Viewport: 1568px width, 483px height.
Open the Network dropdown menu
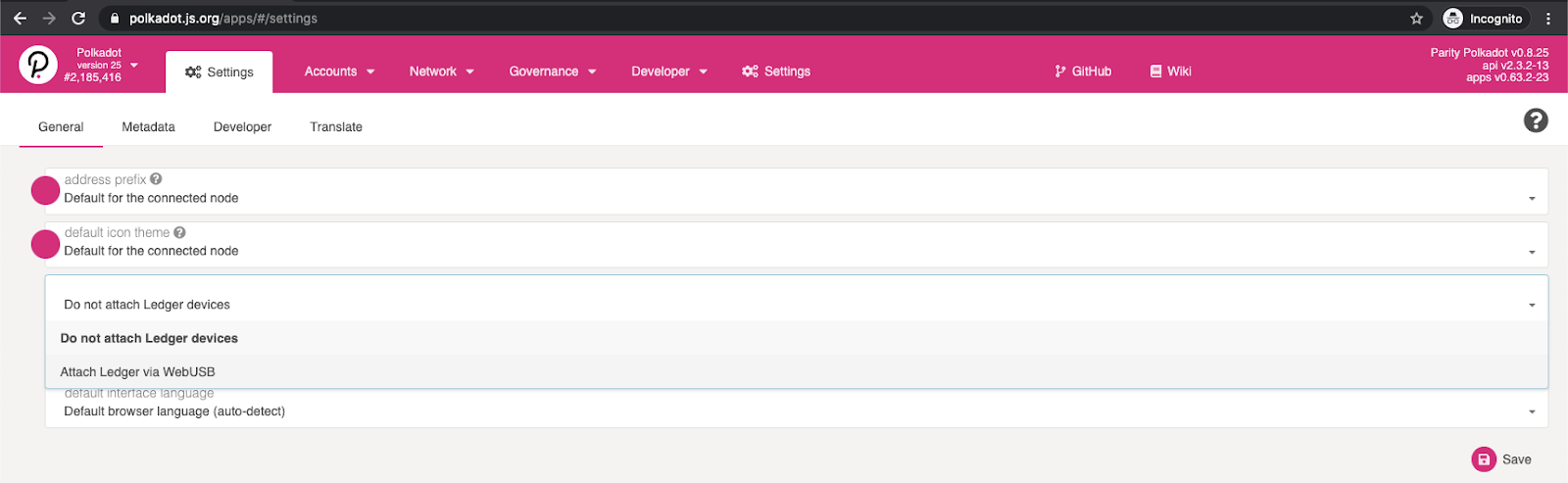(x=442, y=72)
